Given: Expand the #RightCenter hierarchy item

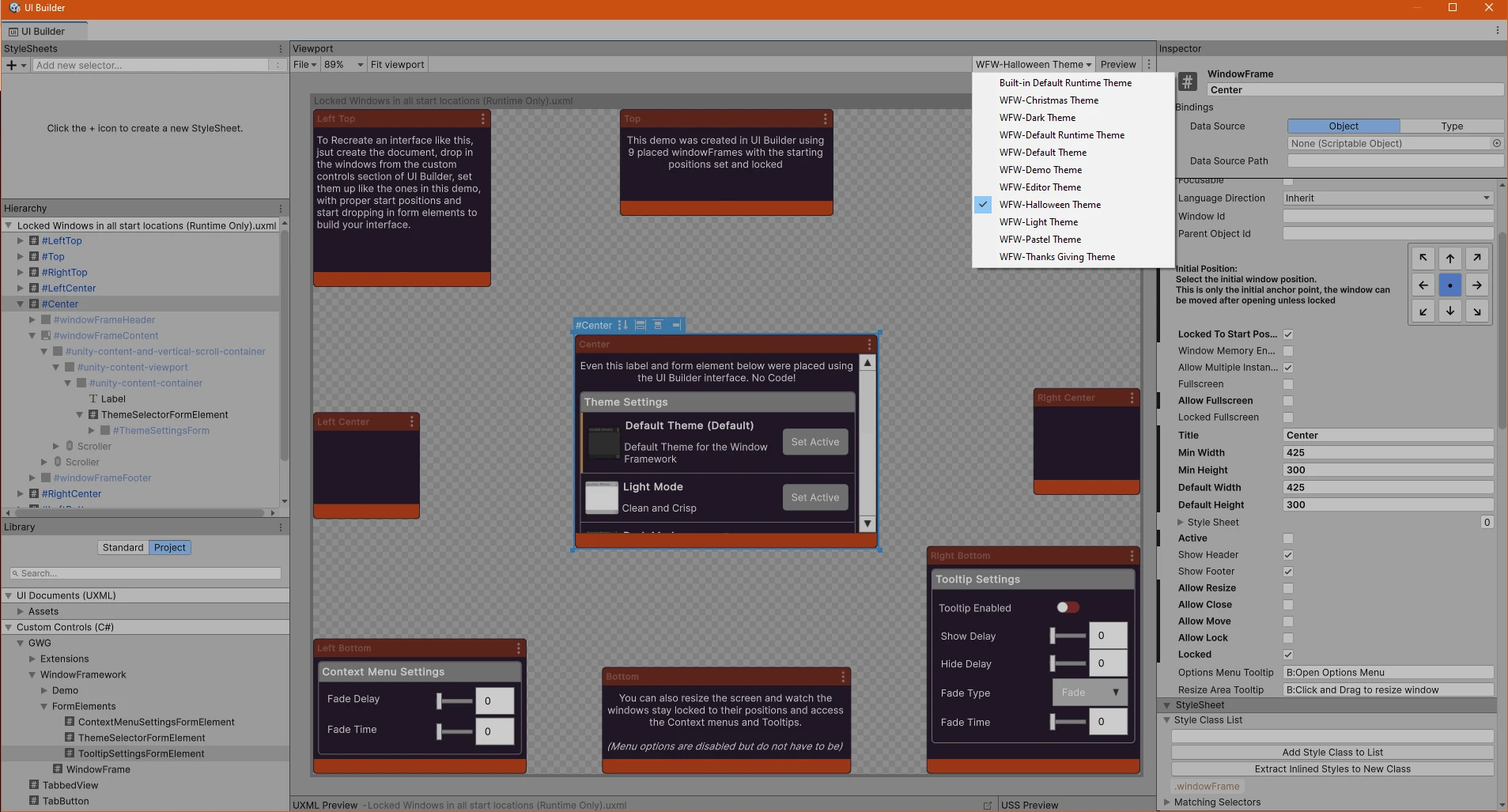Looking at the screenshot, I should pos(21,494).
